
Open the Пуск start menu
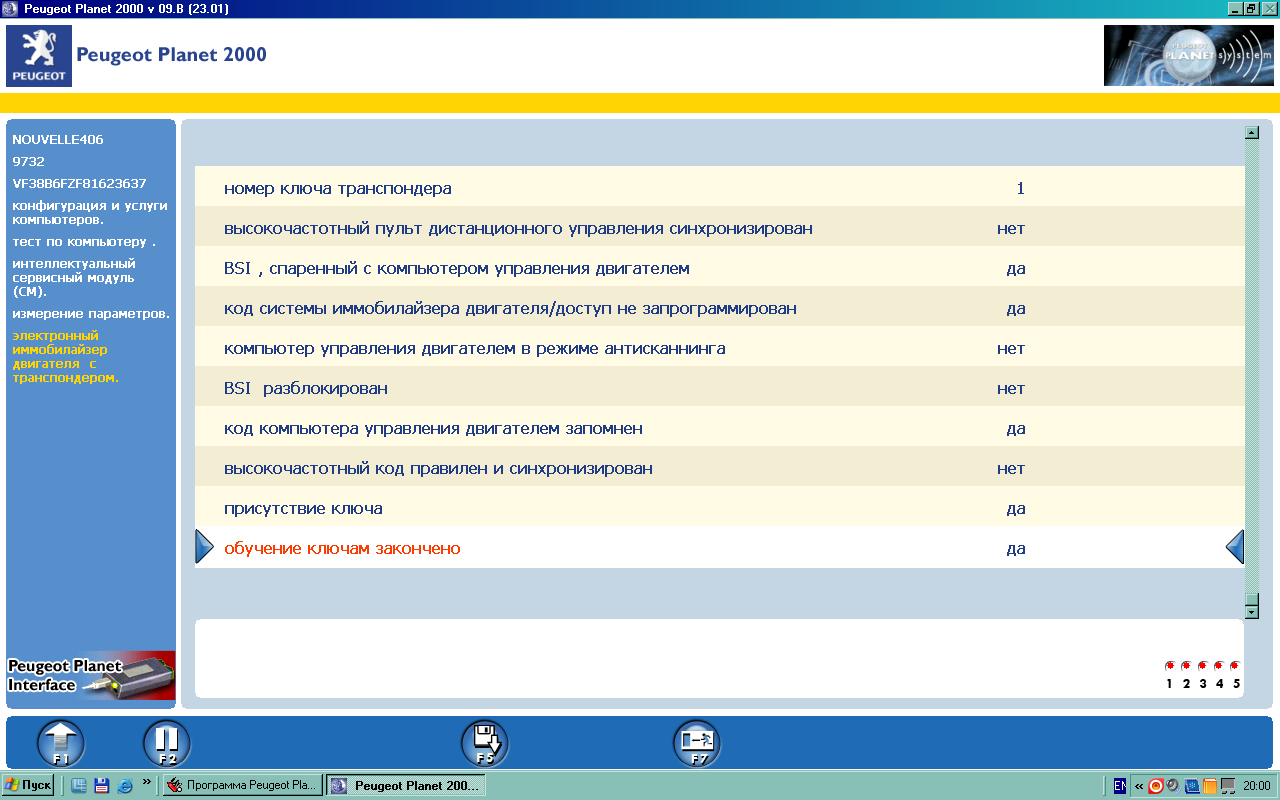[x=28, y=785]
